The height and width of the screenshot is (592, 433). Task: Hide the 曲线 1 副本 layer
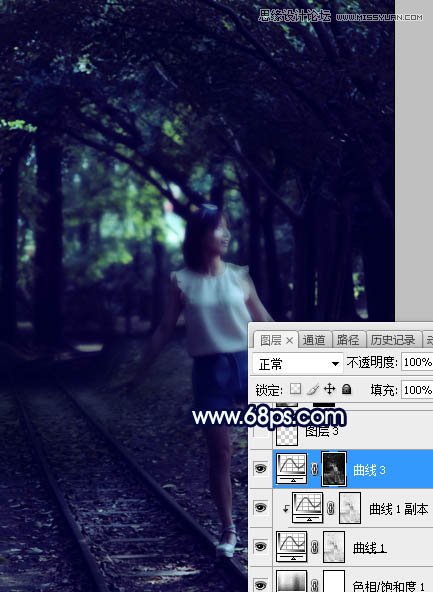point(260,508)
